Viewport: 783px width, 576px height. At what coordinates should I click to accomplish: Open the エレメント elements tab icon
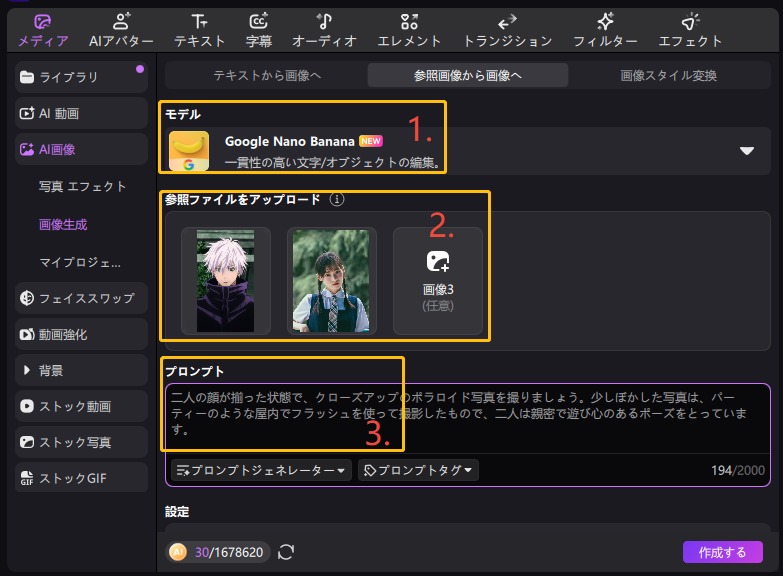tap(409, 21)
